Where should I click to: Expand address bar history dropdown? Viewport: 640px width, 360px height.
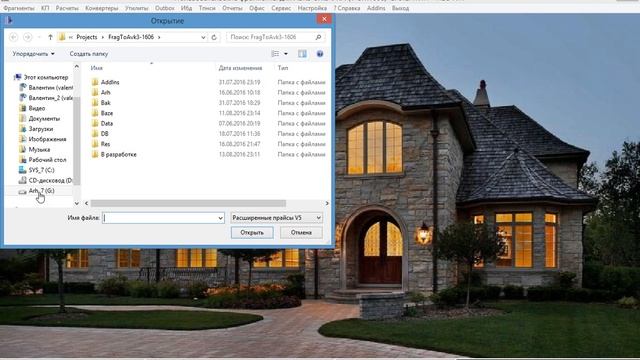[203, 37]
